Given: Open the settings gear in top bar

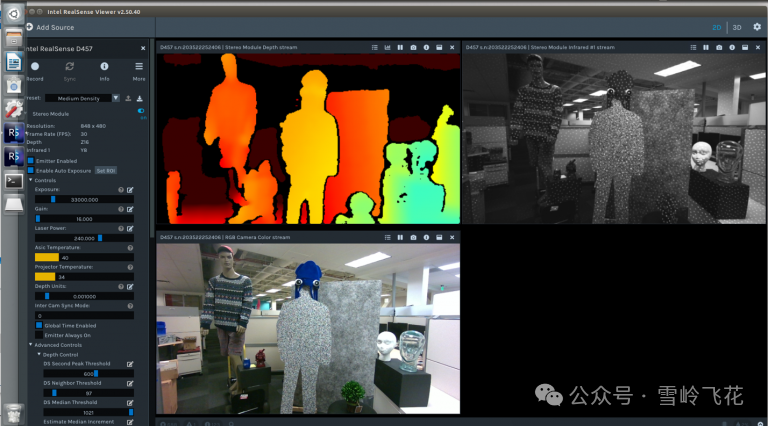Looking at the screenshot, I should pyautogui.click(x=756, y=27).
